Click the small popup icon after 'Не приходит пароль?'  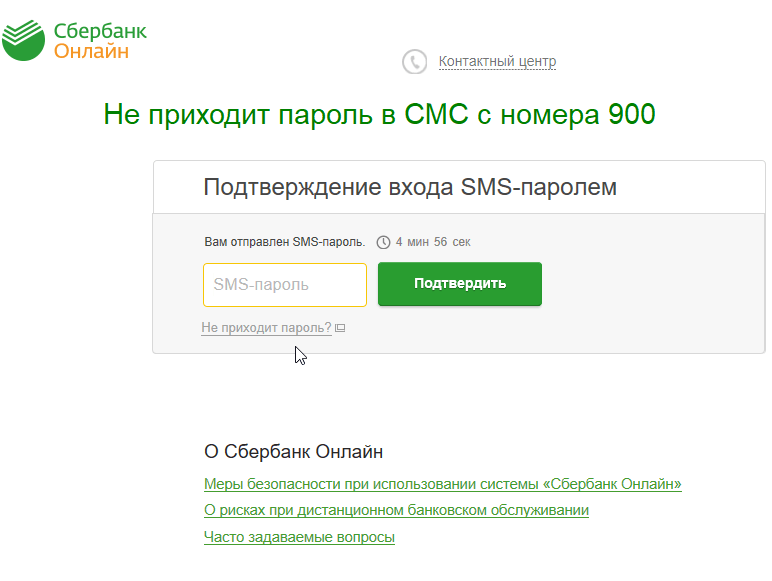coord(340,328)
